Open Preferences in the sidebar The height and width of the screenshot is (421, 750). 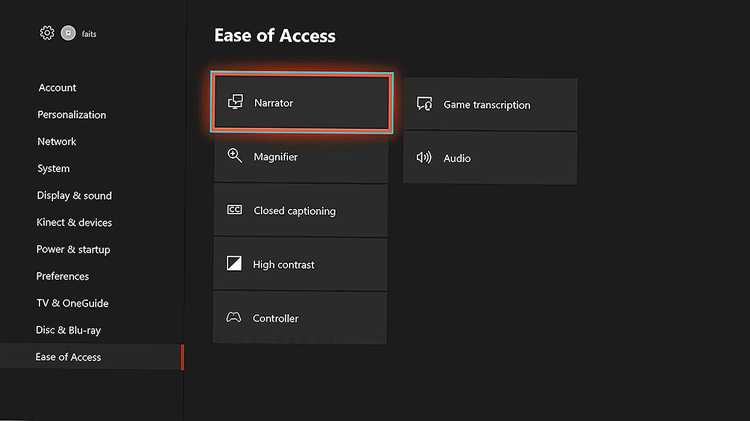click(x=63, y=277)
